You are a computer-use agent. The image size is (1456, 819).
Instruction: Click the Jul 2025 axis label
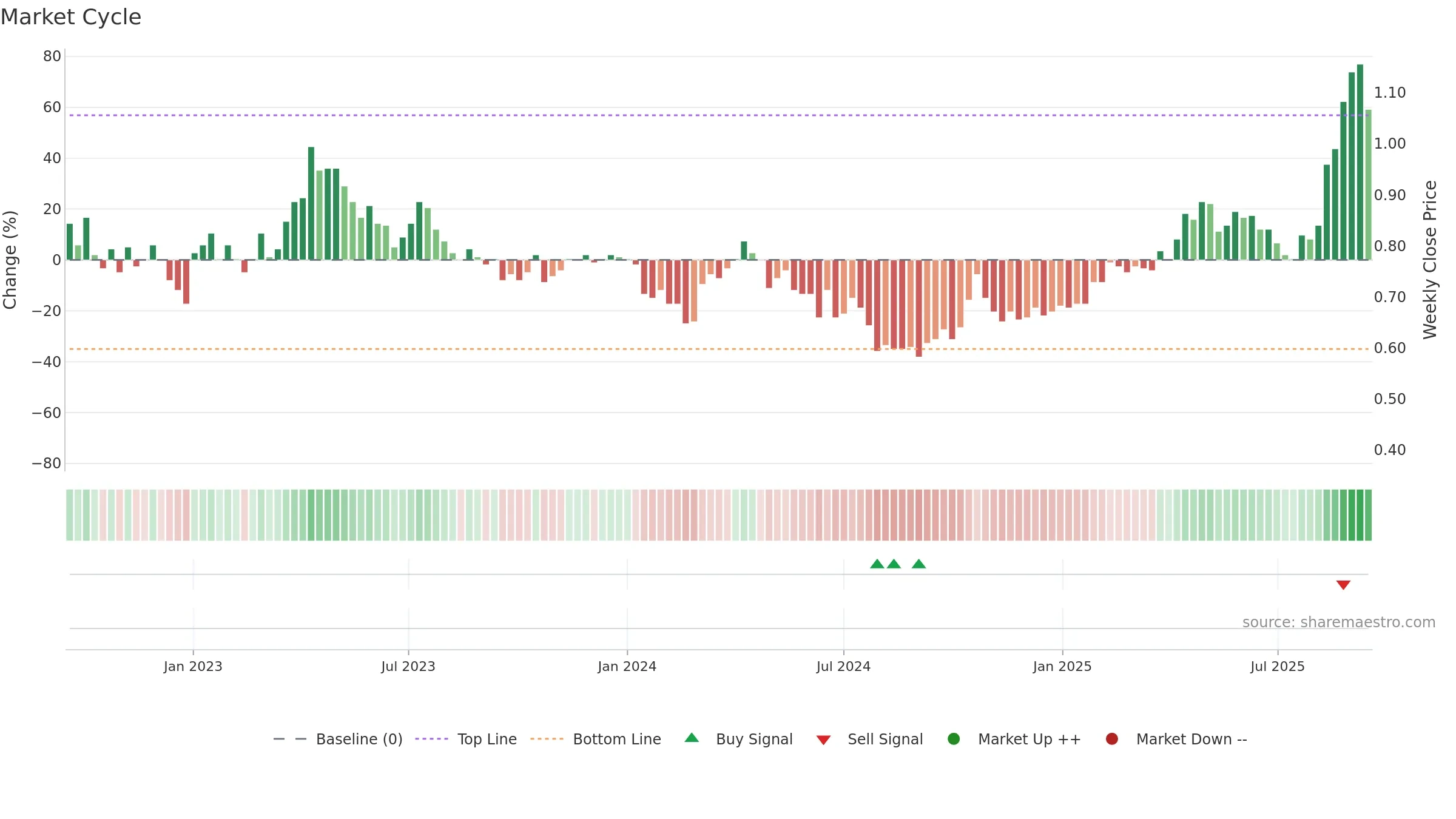[1278, 667]
